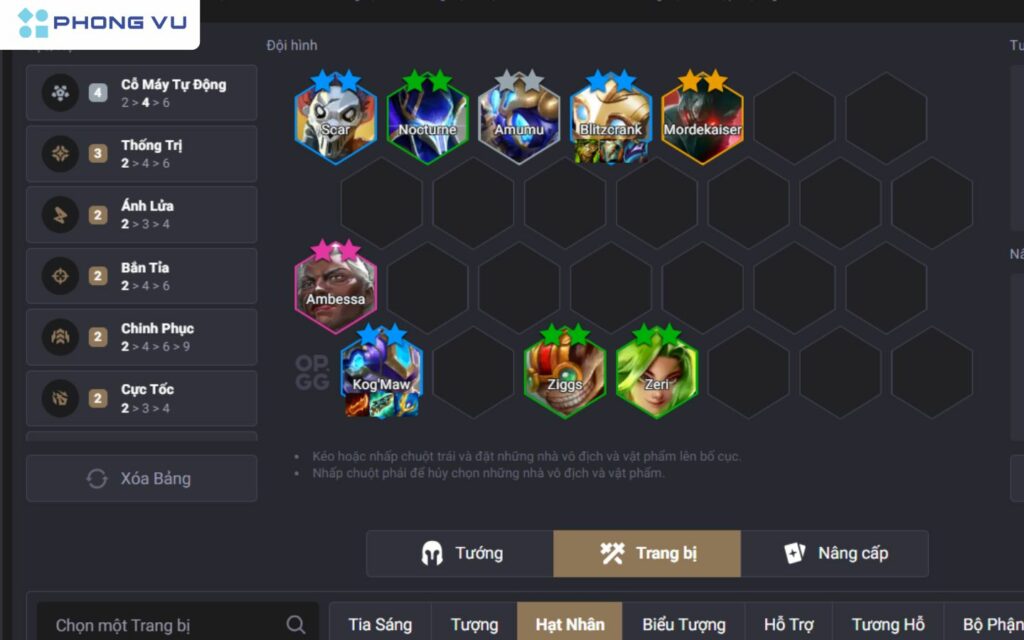Click the Ambessa champion on board
The height and width of the screenshot is (640, 1024).
pyautogui.click(x=335, y=288)
